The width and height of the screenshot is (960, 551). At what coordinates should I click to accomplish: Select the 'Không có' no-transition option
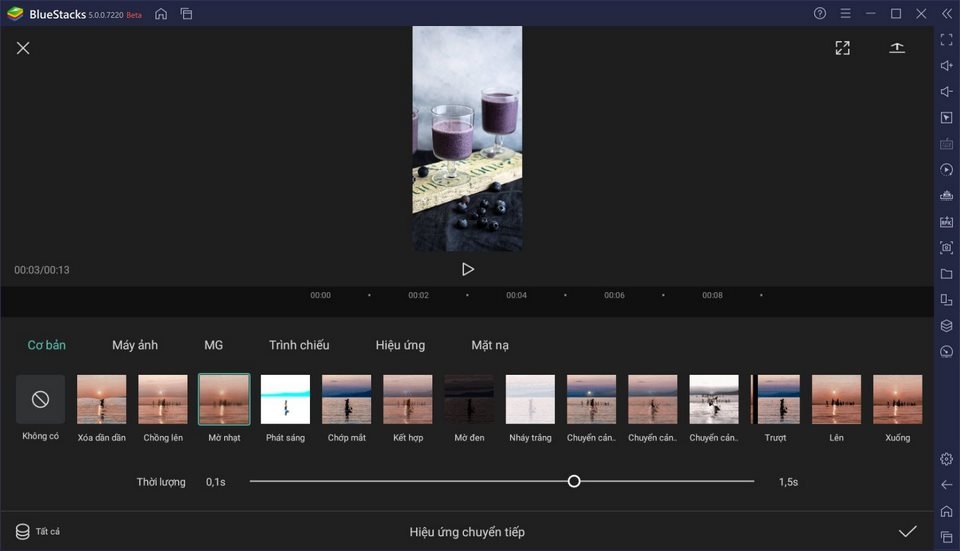click(40, 400)
